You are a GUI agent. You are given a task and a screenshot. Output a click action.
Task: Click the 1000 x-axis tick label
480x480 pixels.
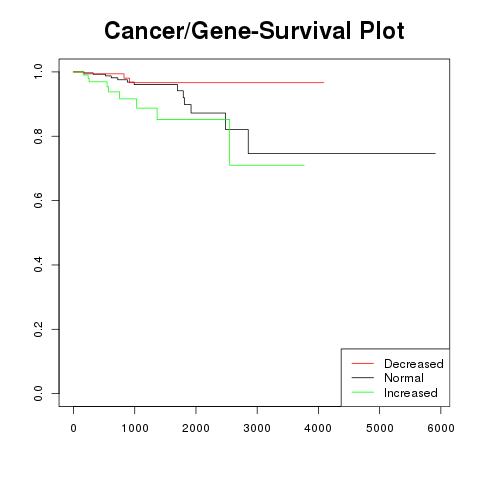tap(135, 428)
